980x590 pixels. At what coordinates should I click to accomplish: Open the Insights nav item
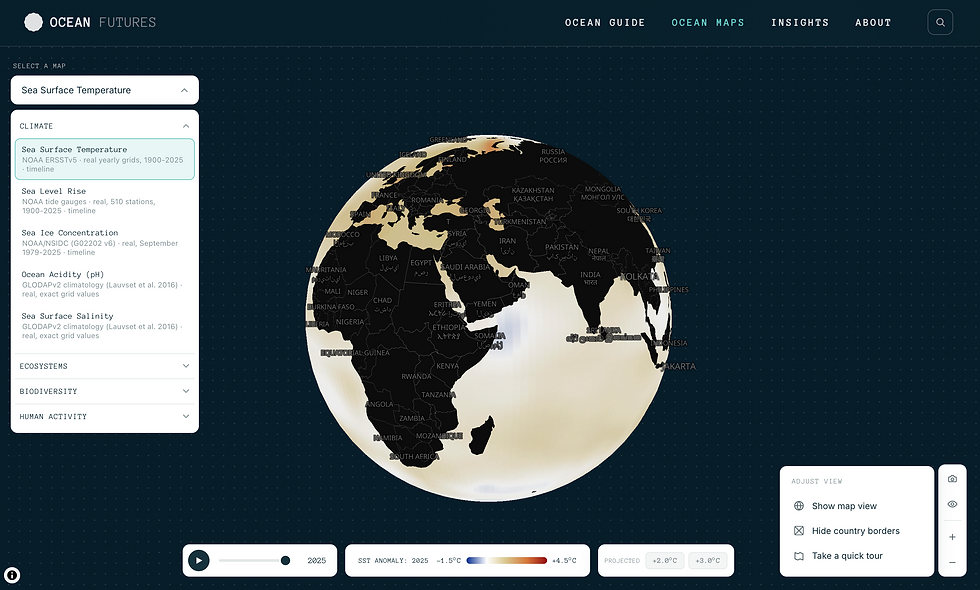point(800,22)
